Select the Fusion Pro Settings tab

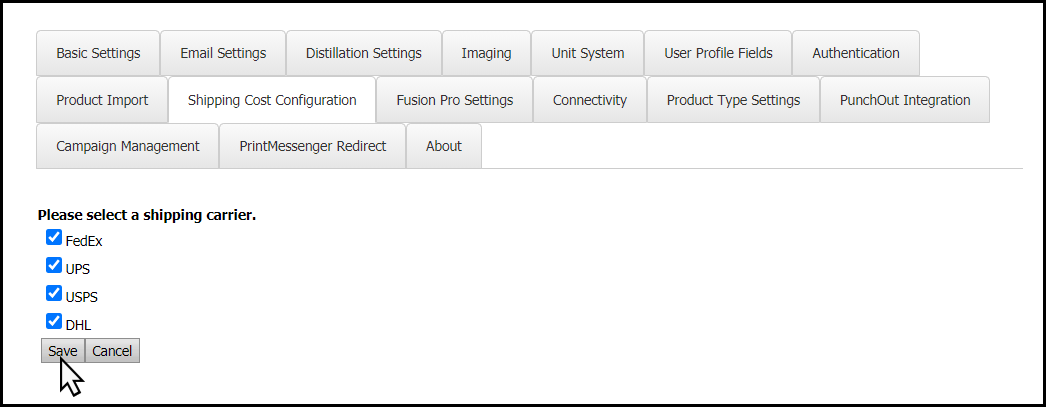455,100
